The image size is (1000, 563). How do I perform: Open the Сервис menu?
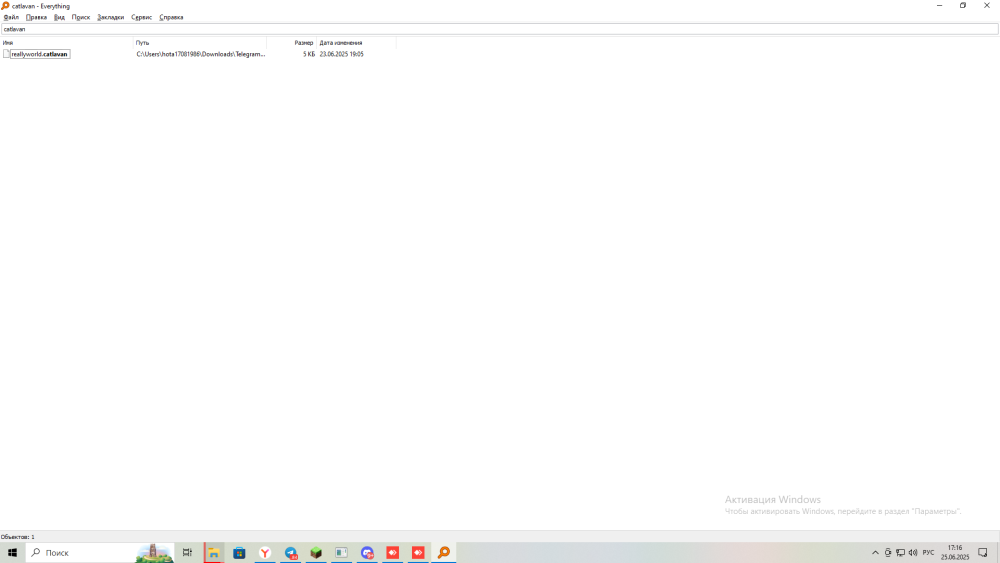[142, 17]
